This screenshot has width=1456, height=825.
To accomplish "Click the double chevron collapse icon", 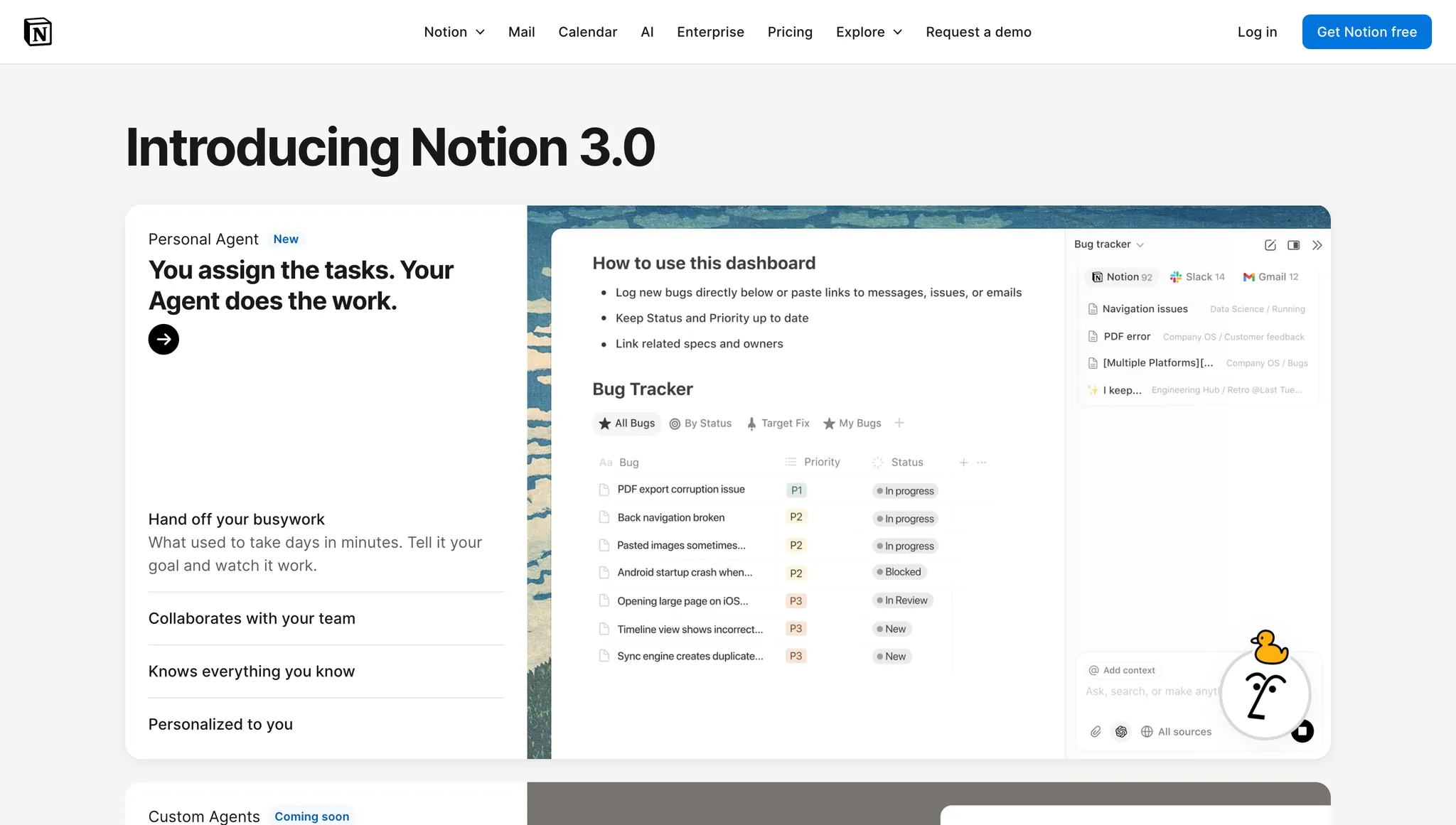I will click(x=1317, y=245).
